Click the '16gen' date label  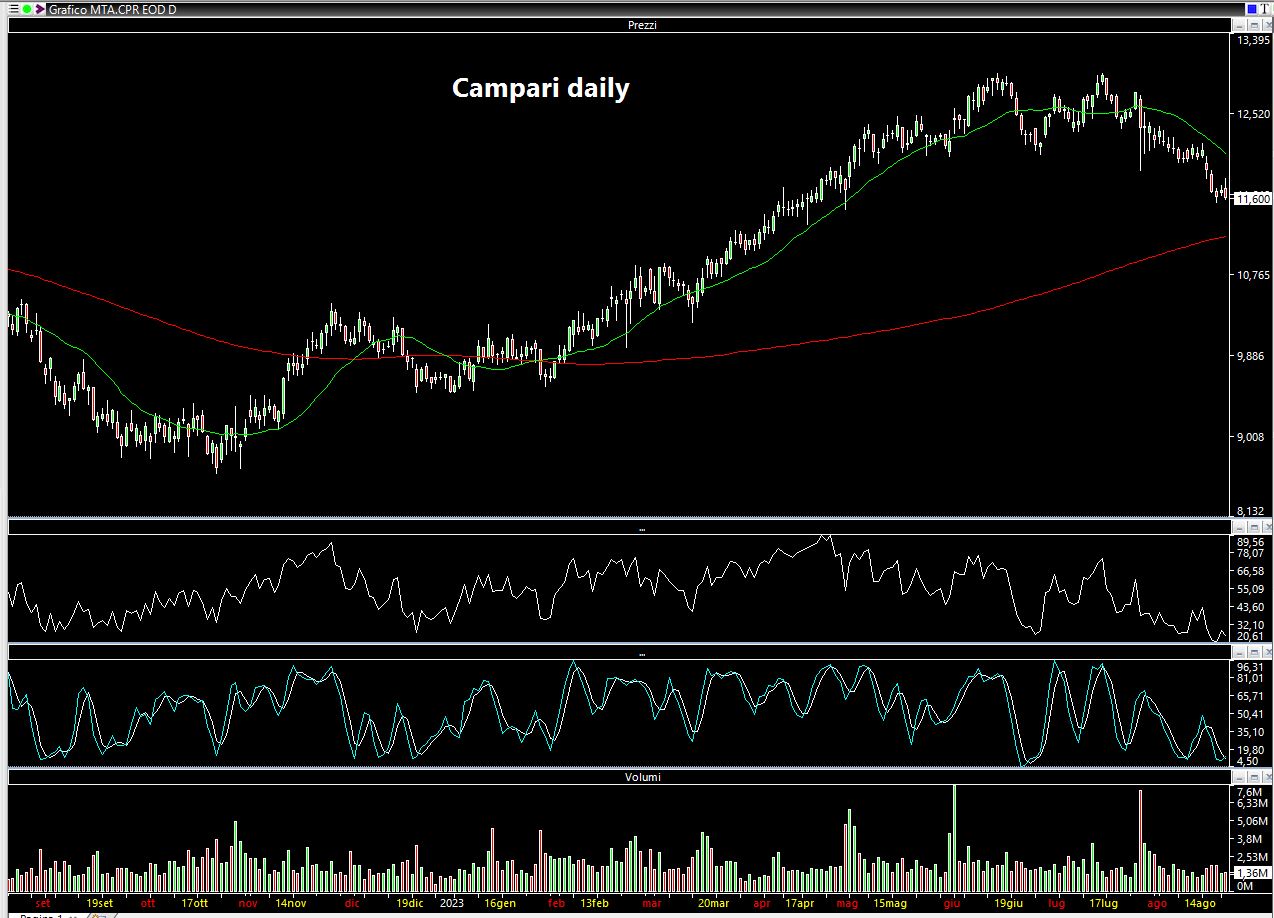tap(500, 902)
